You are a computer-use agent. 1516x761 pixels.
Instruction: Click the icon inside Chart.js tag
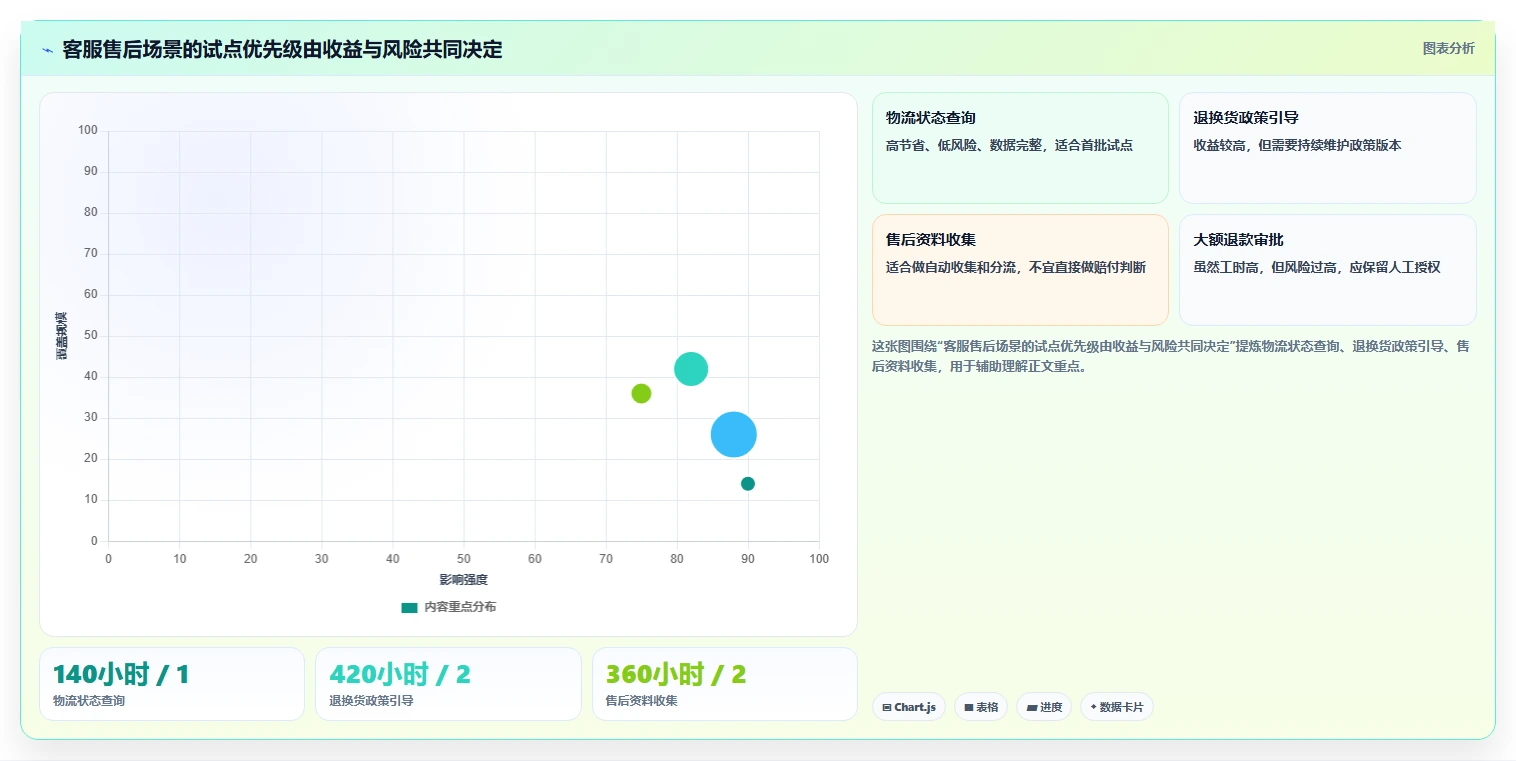tap(887, 707)
